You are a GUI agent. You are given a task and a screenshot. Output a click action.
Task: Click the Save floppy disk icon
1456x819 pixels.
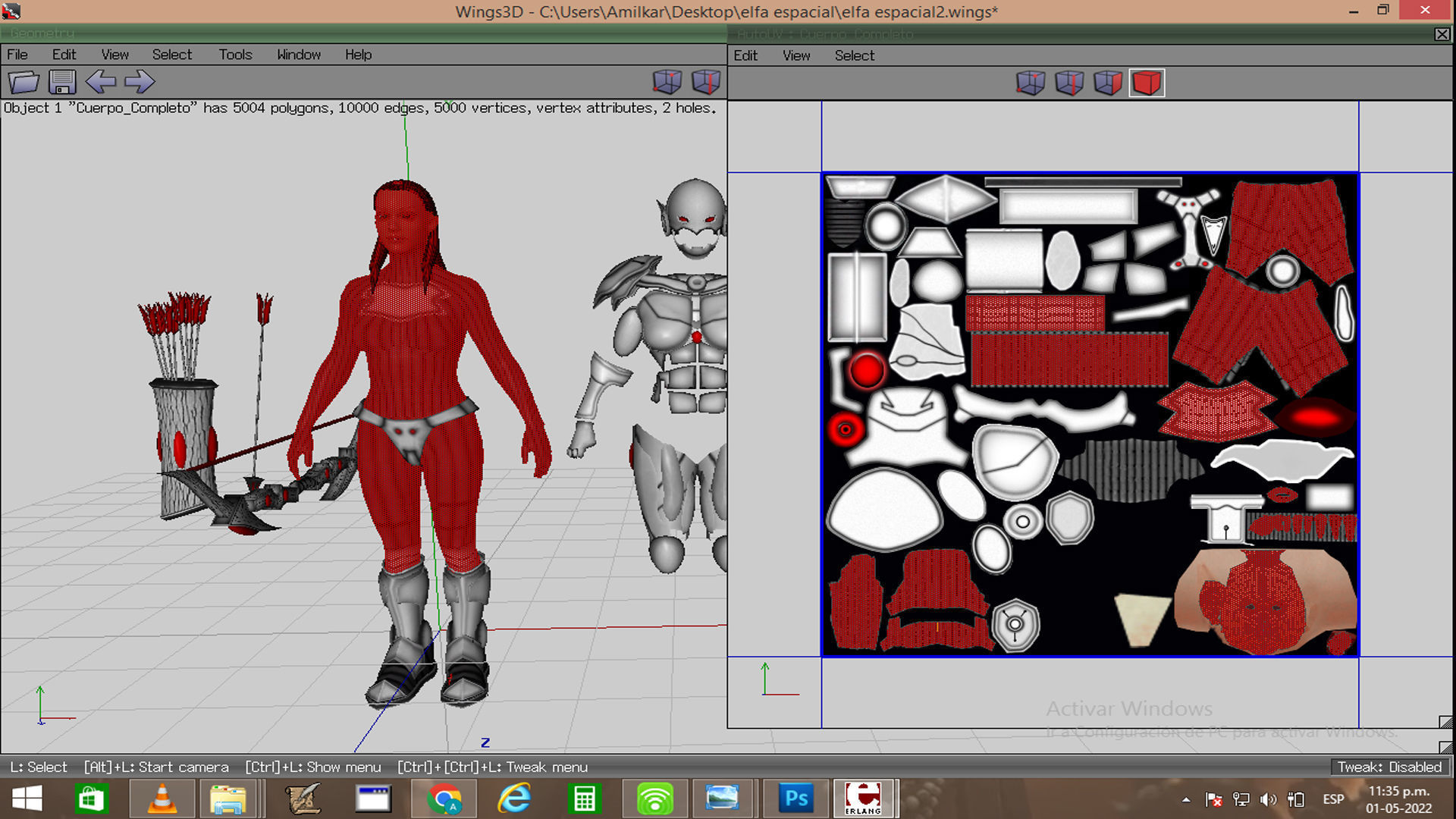(62, 82)
